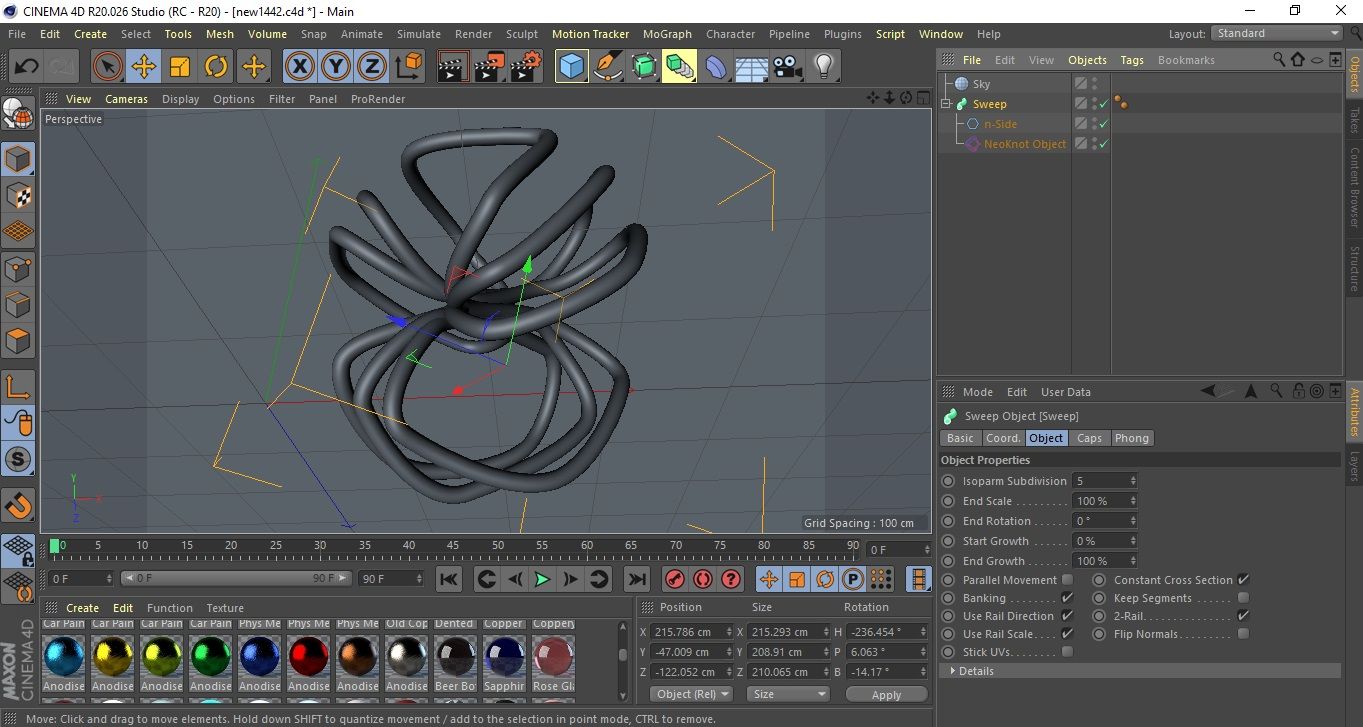Click the Cube primitive icon
This screenshot has width=1363, height=727.
(571, 67)
